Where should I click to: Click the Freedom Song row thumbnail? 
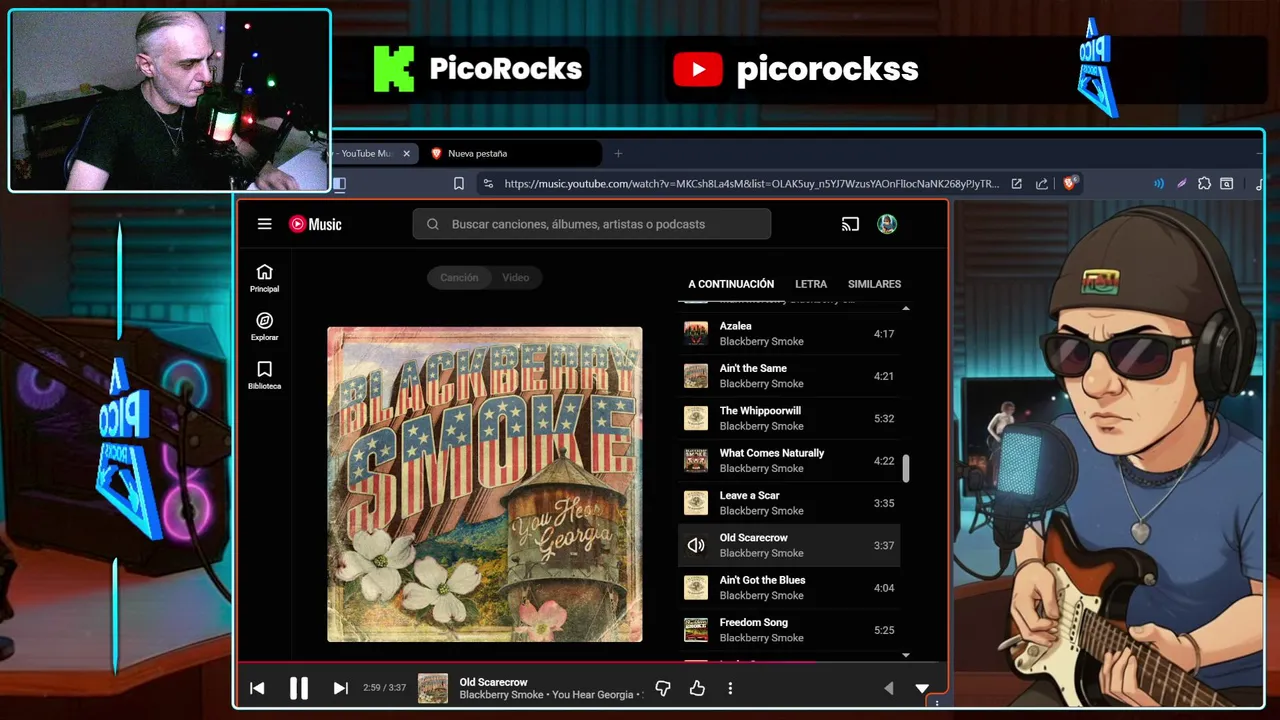696,630
